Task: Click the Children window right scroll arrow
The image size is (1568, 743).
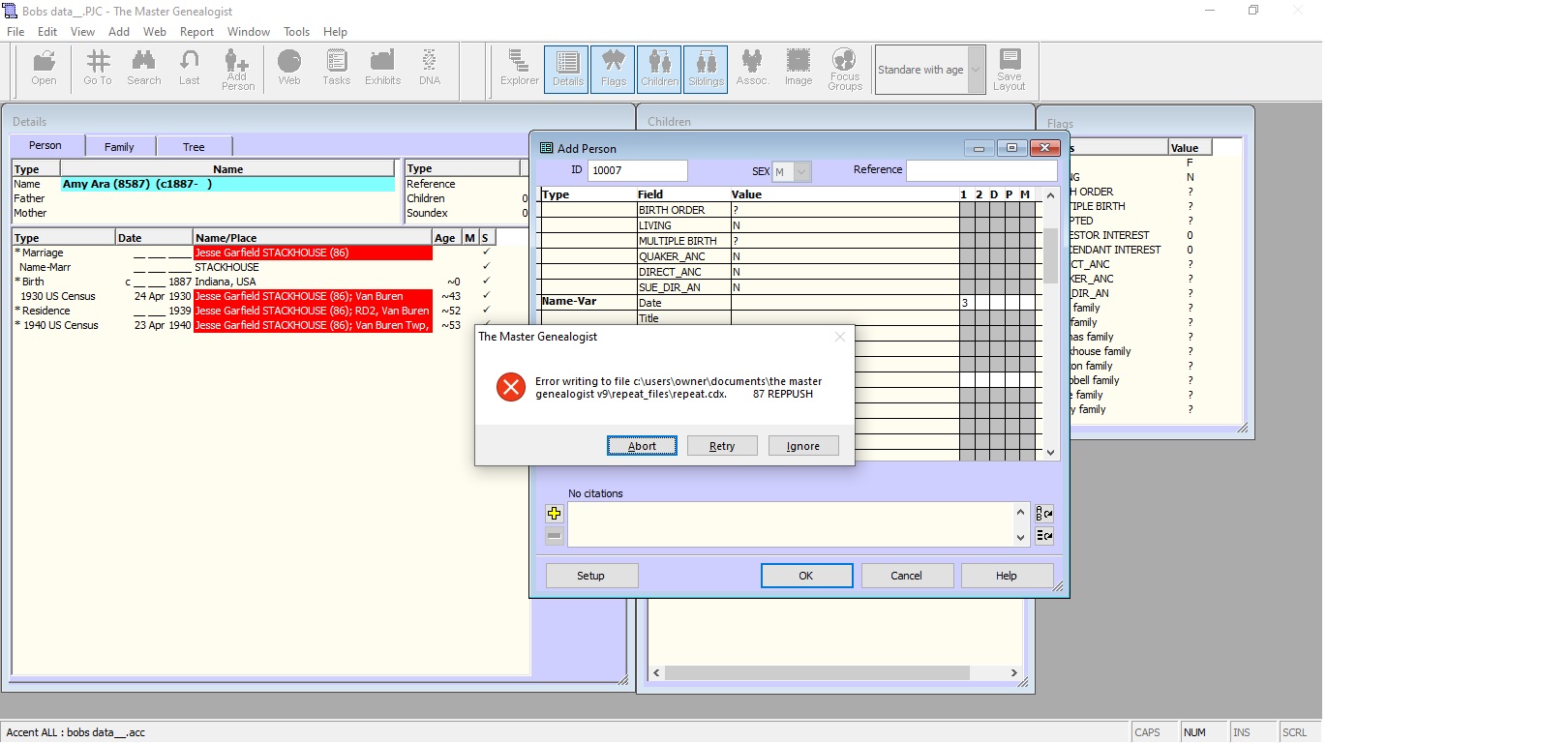Action: coord(1013,672)
